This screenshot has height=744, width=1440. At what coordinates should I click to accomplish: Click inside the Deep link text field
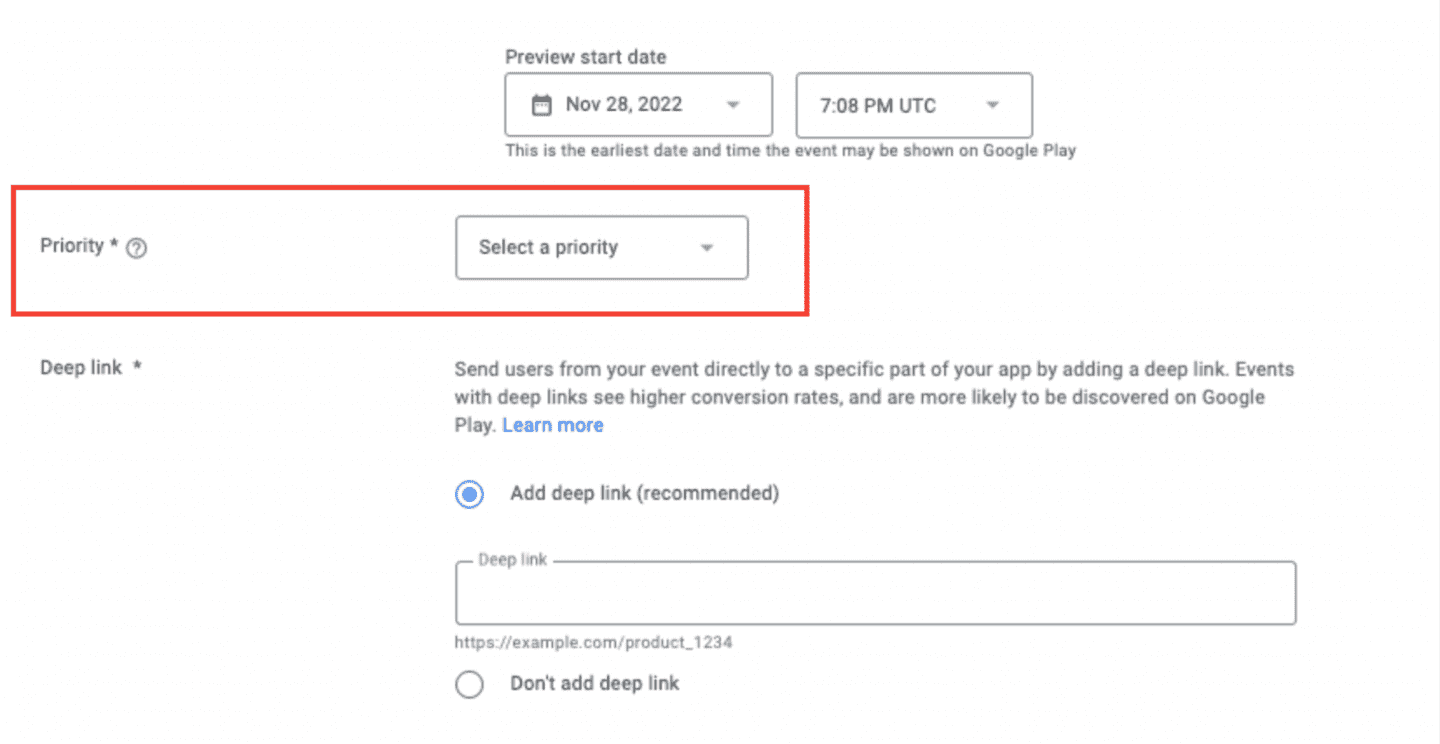point(875,593)
